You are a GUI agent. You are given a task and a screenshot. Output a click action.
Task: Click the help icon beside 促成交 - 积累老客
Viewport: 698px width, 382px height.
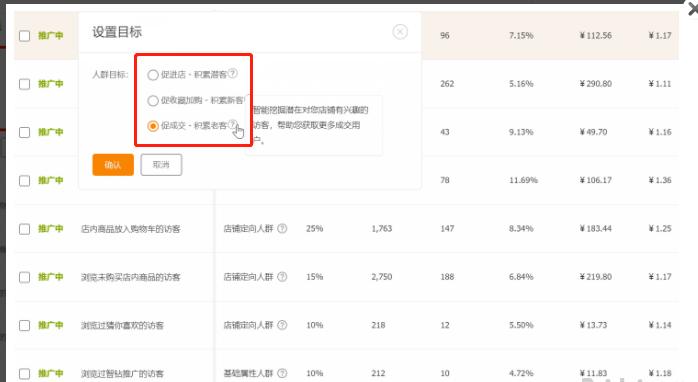click(232, 125)
